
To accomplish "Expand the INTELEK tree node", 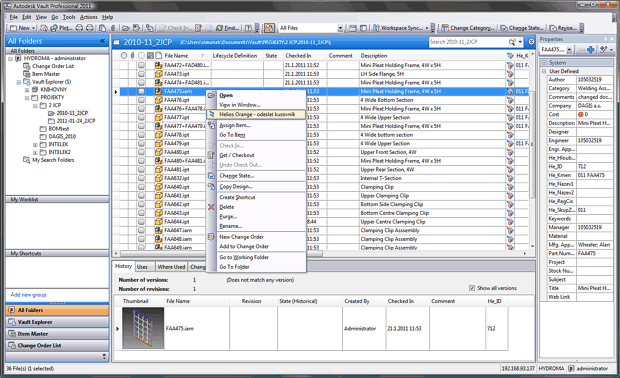I will [x=35, y=145].
